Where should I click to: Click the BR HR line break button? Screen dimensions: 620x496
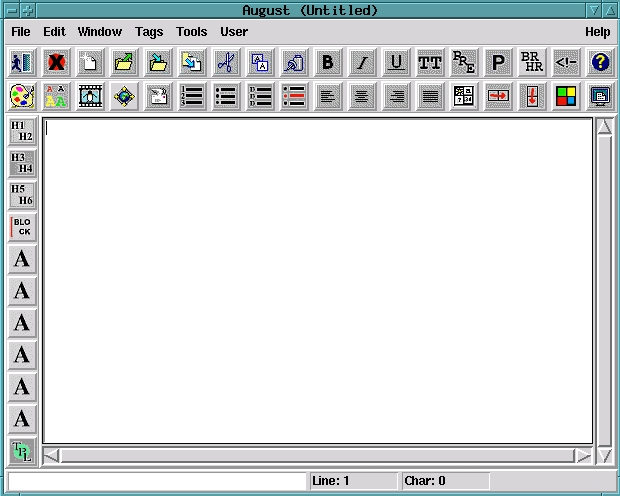click(532, 62)
